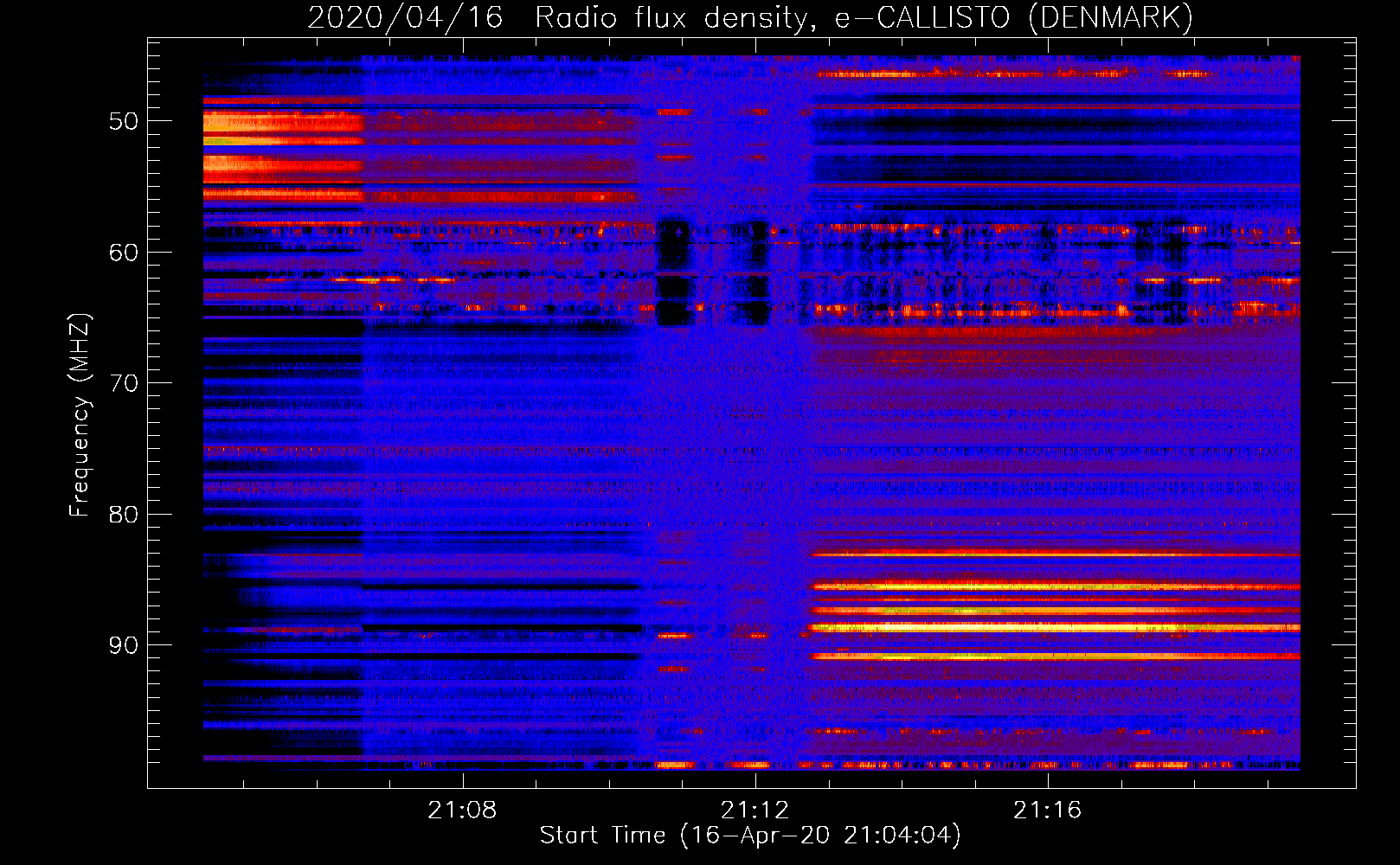The height and width of the screenshot is (865, 1400).
Task: Click the "80" frequency tick label
Action: [x=124, y=515]
